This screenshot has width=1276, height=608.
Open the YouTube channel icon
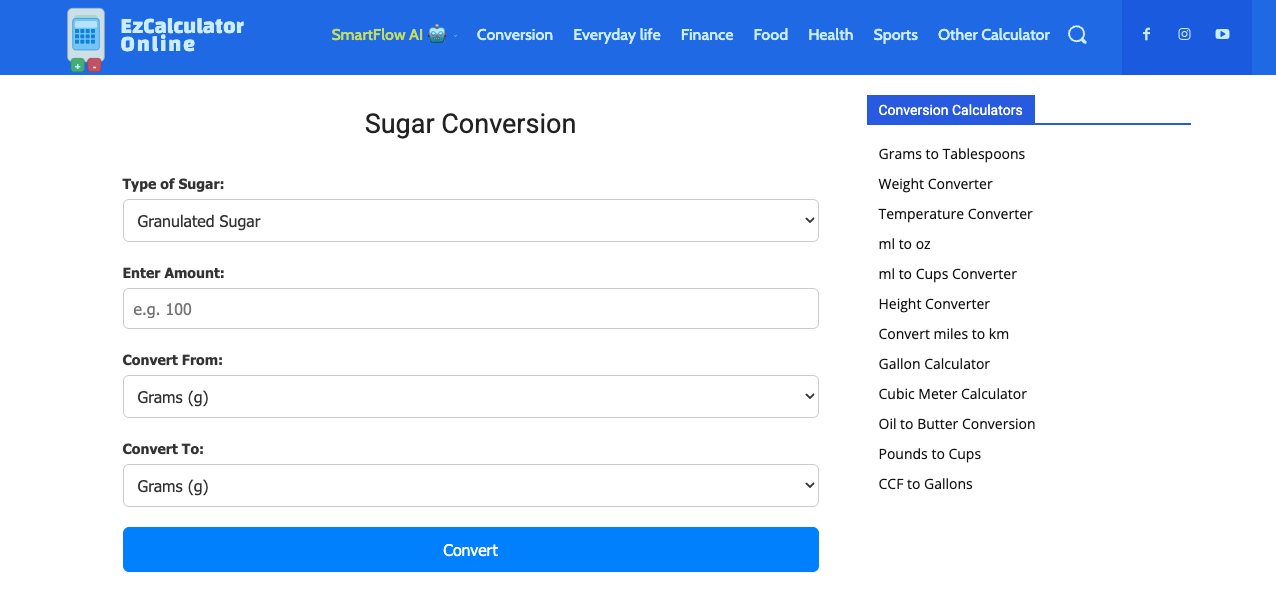[x=1222, y=35]
